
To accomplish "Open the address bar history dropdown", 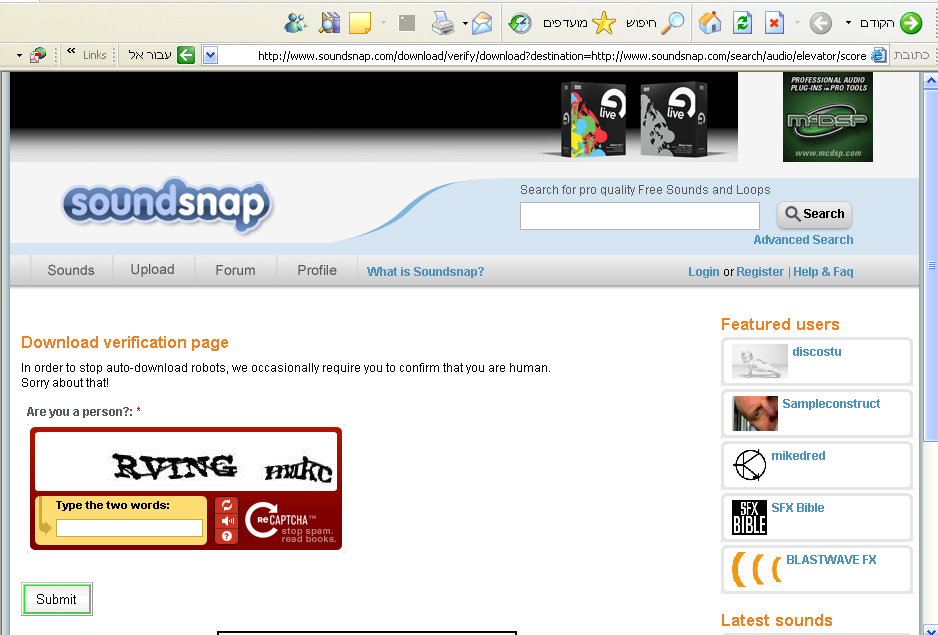I will tap(209, 56).
